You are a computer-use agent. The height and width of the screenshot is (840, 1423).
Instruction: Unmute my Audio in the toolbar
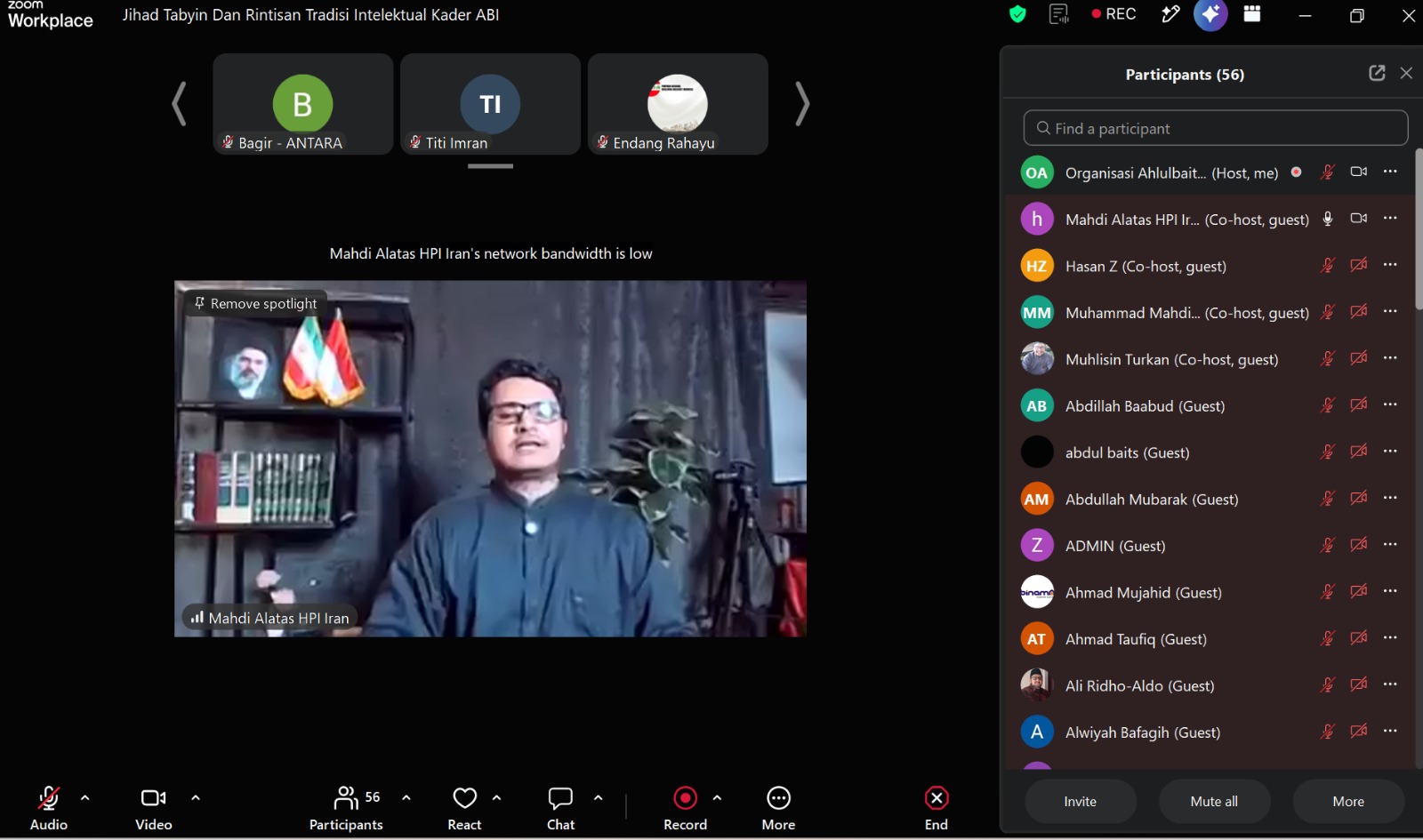tap(48, 808)
